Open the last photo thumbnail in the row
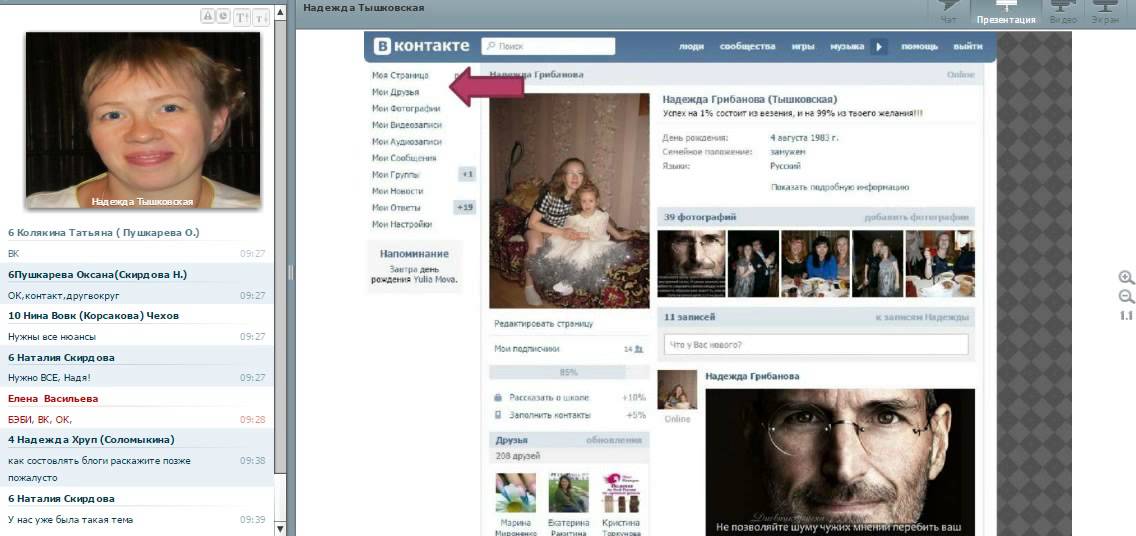The height and width of the screenshot is (536, 1136). pyautogui.click(x=940, y=264)
